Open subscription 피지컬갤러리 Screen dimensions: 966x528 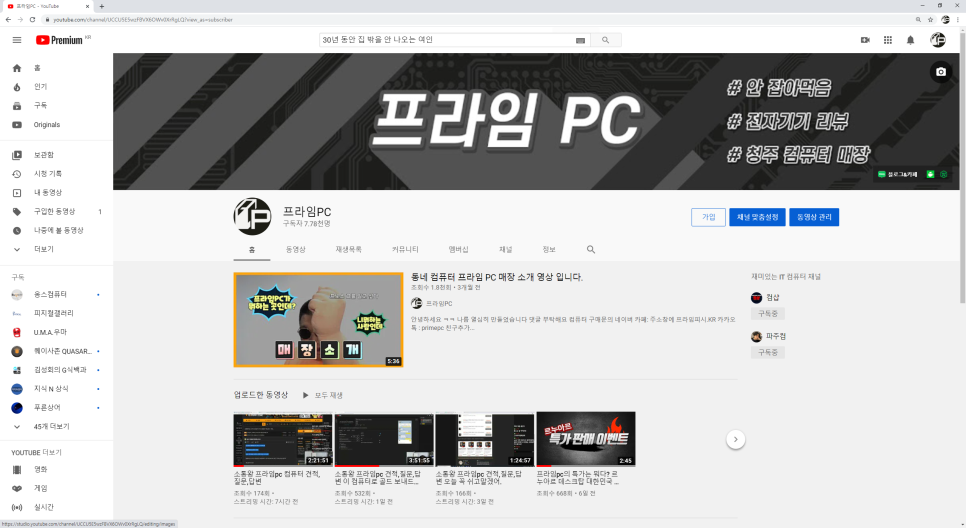[56, 313]
